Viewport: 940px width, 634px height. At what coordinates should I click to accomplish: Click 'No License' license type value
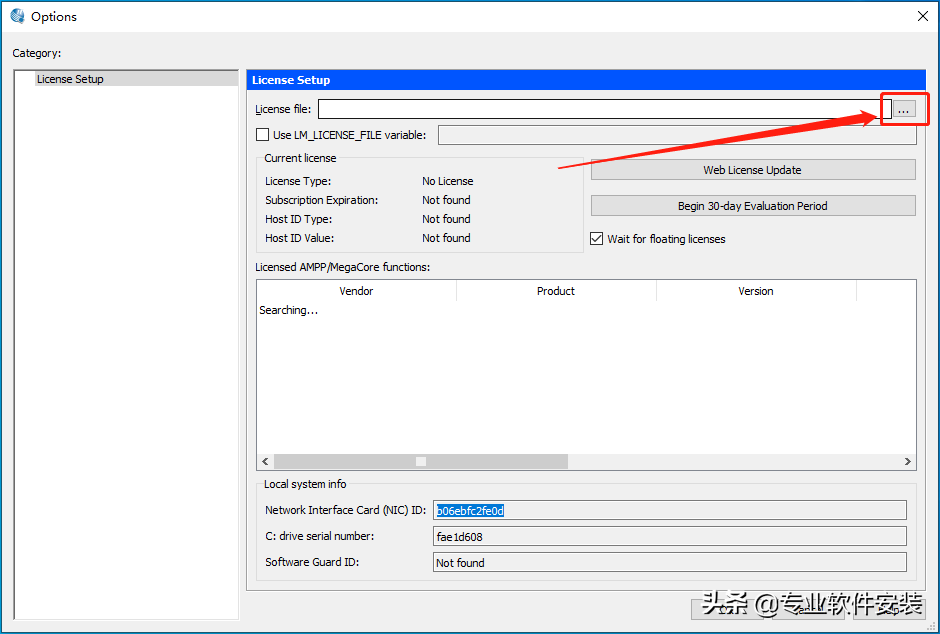point(447,181)
